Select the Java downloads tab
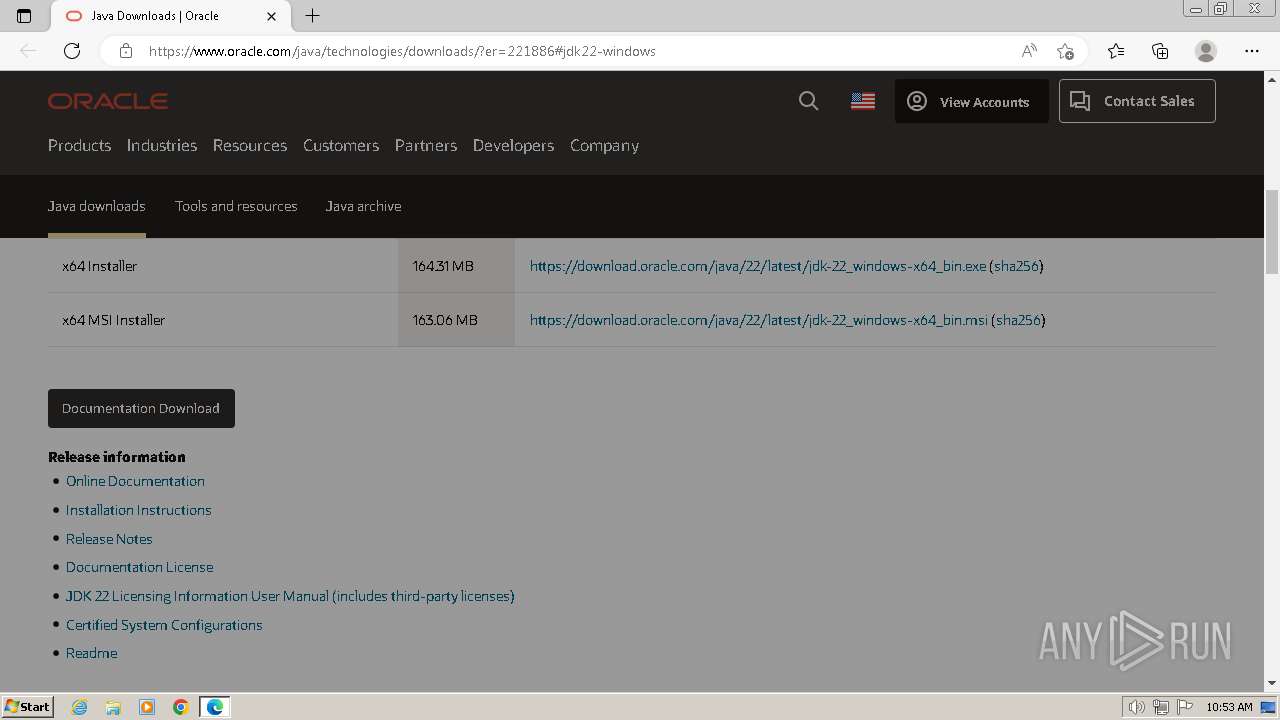Screen dimensions: 1280x720 (97, 206)
